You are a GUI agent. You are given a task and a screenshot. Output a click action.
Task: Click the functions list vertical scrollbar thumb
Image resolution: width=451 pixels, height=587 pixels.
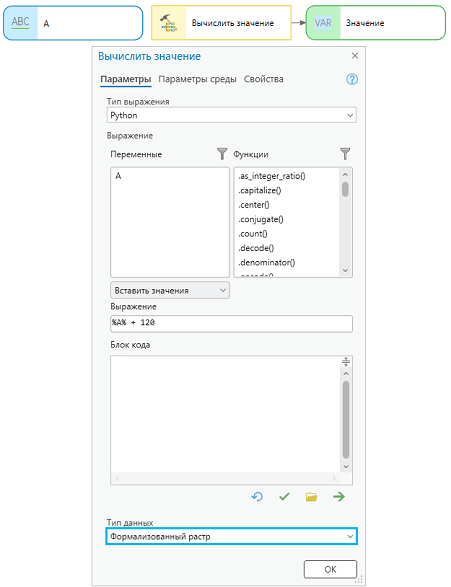tap(345, 189)
